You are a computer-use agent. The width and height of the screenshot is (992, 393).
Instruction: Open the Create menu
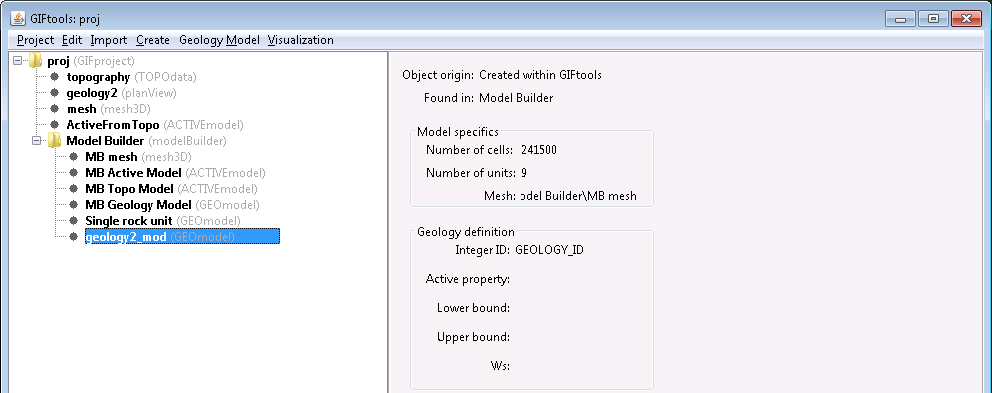(153, 40)
